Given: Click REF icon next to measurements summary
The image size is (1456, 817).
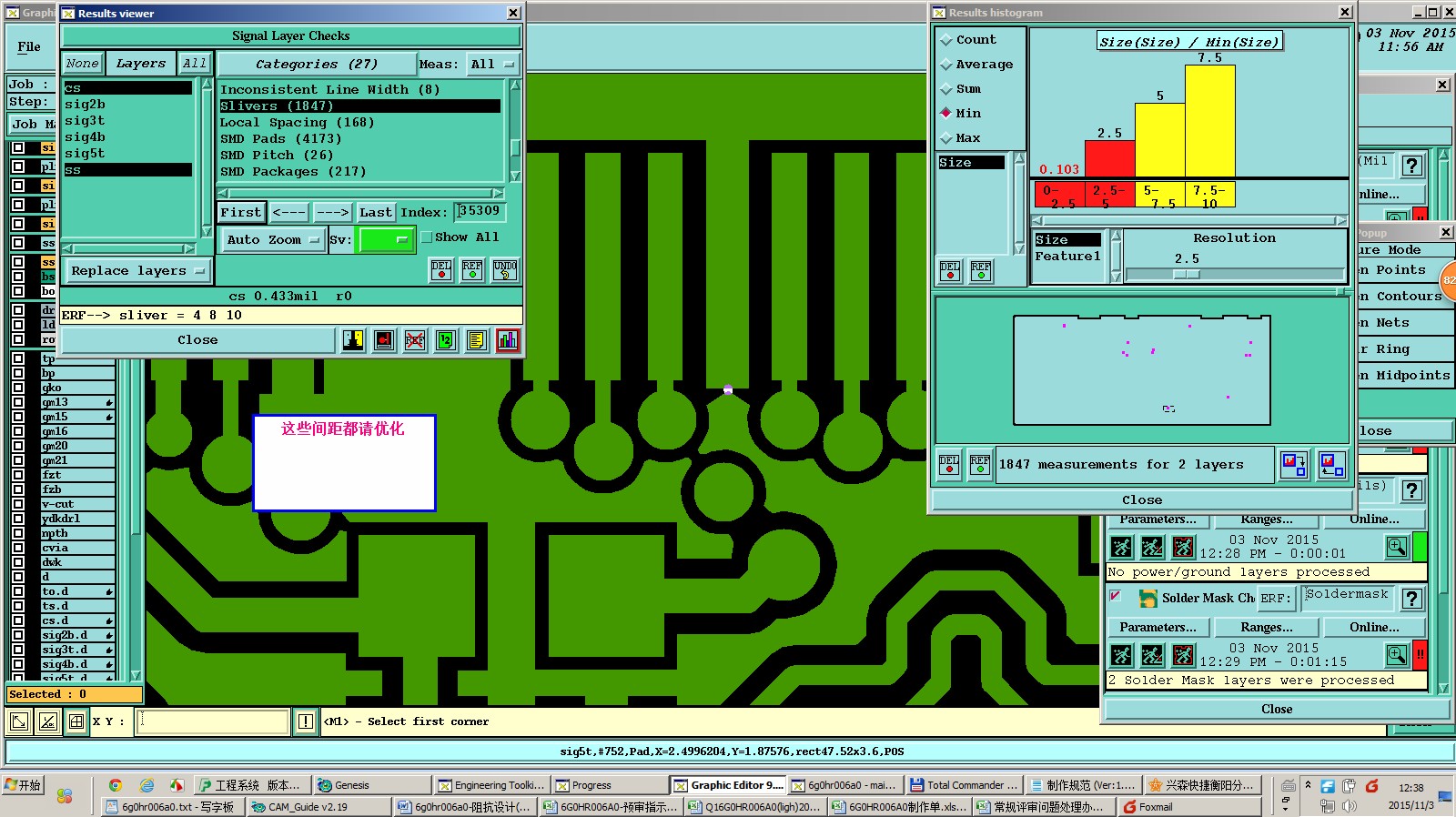Looking at the screenshot, I should (x=980, y=465).
